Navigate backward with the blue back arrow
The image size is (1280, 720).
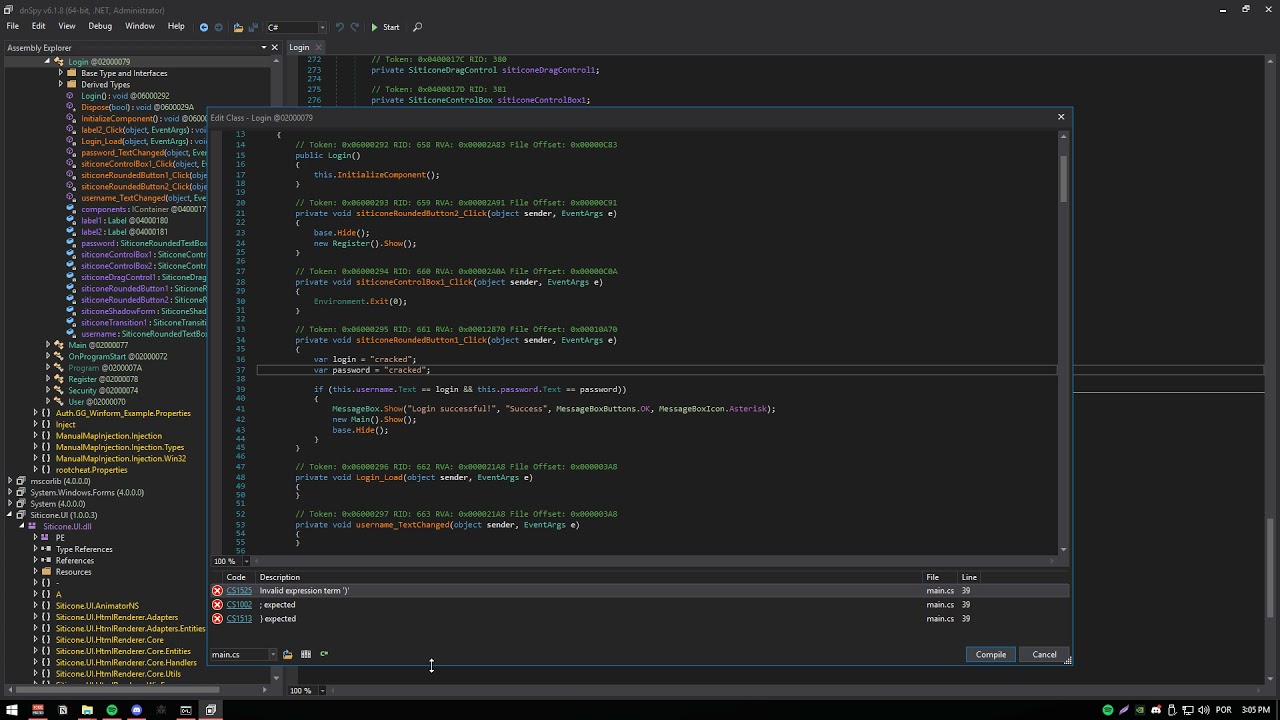click(204, 27)
